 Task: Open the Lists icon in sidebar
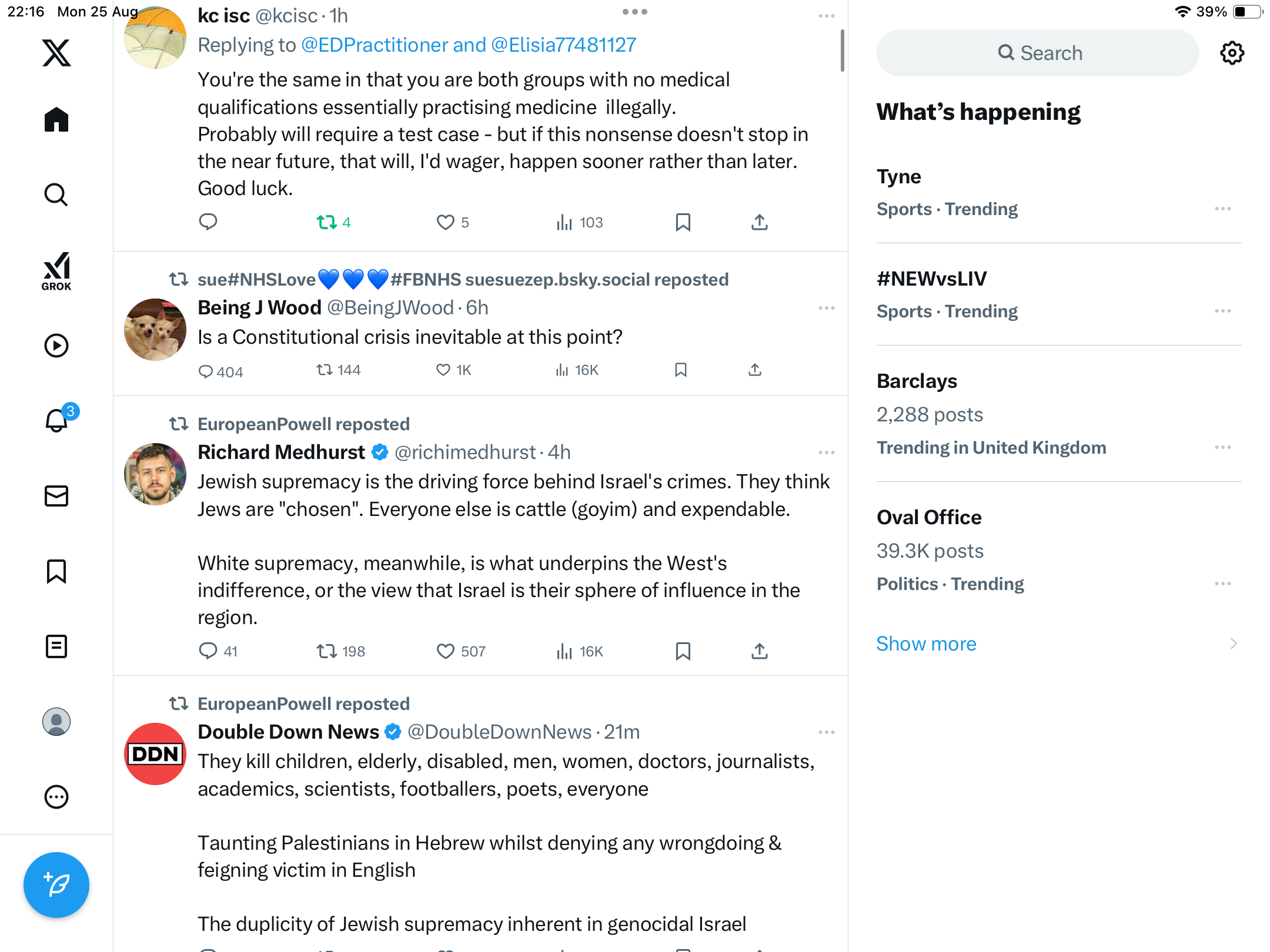(x=56, y=646)
